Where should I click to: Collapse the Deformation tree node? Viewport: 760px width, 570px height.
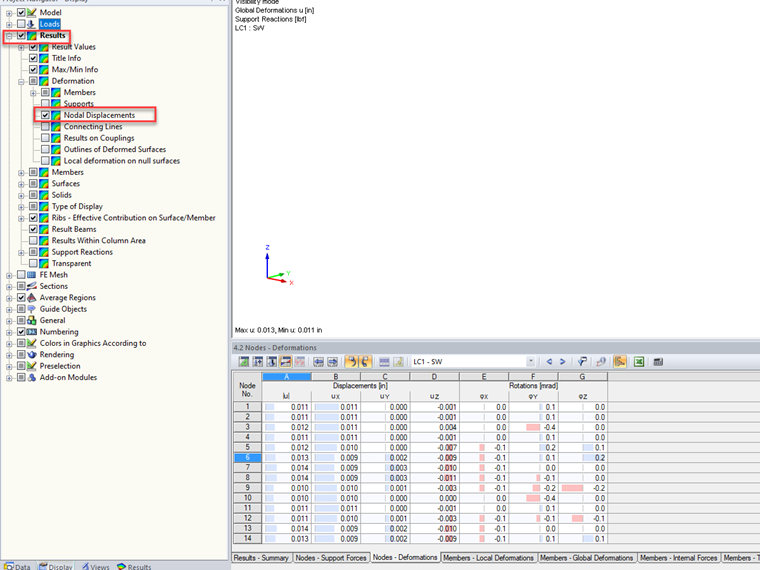tap(21, 81)
